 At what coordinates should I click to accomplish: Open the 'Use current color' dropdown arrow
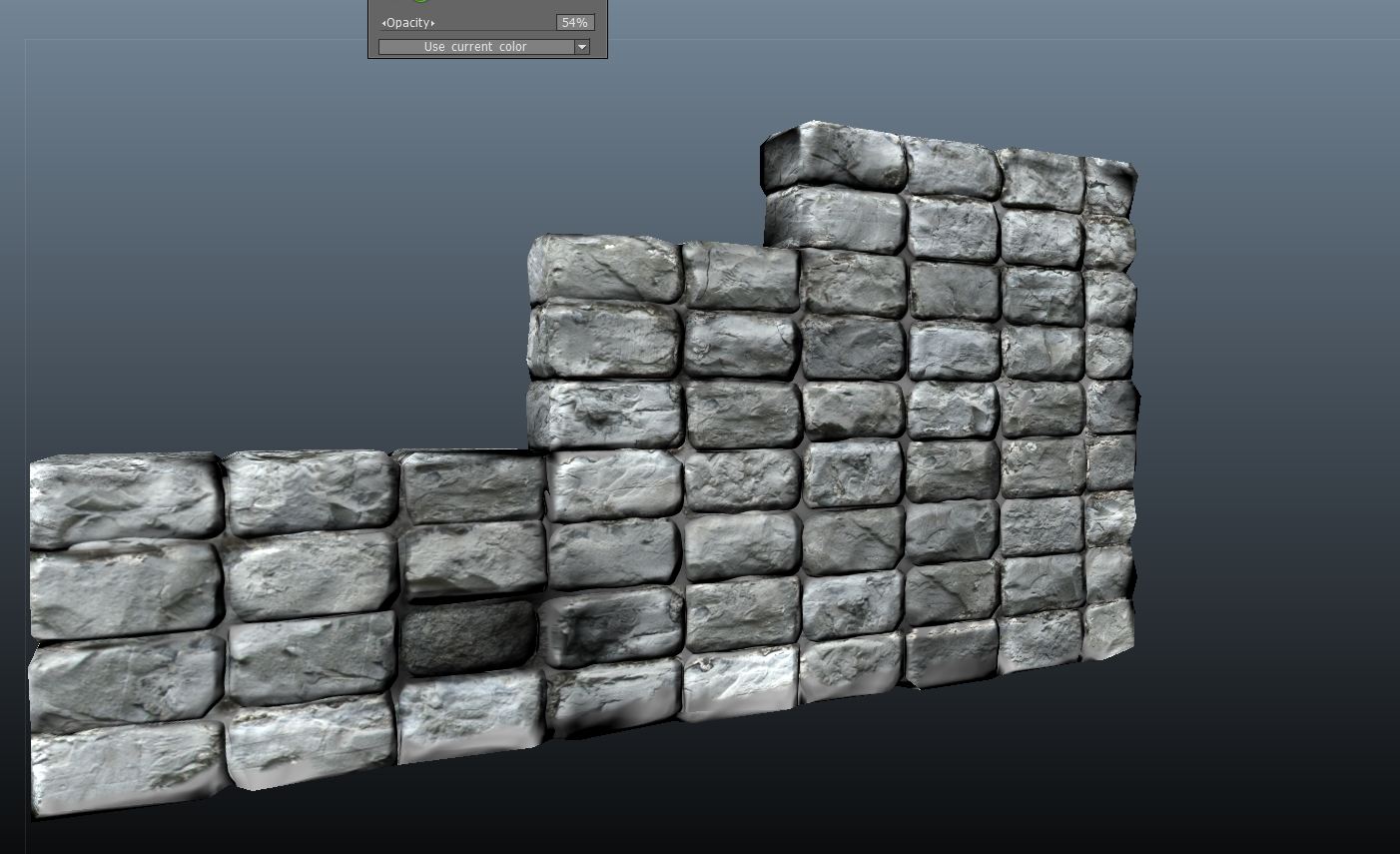pyautogui.click(x=581, y=47)
